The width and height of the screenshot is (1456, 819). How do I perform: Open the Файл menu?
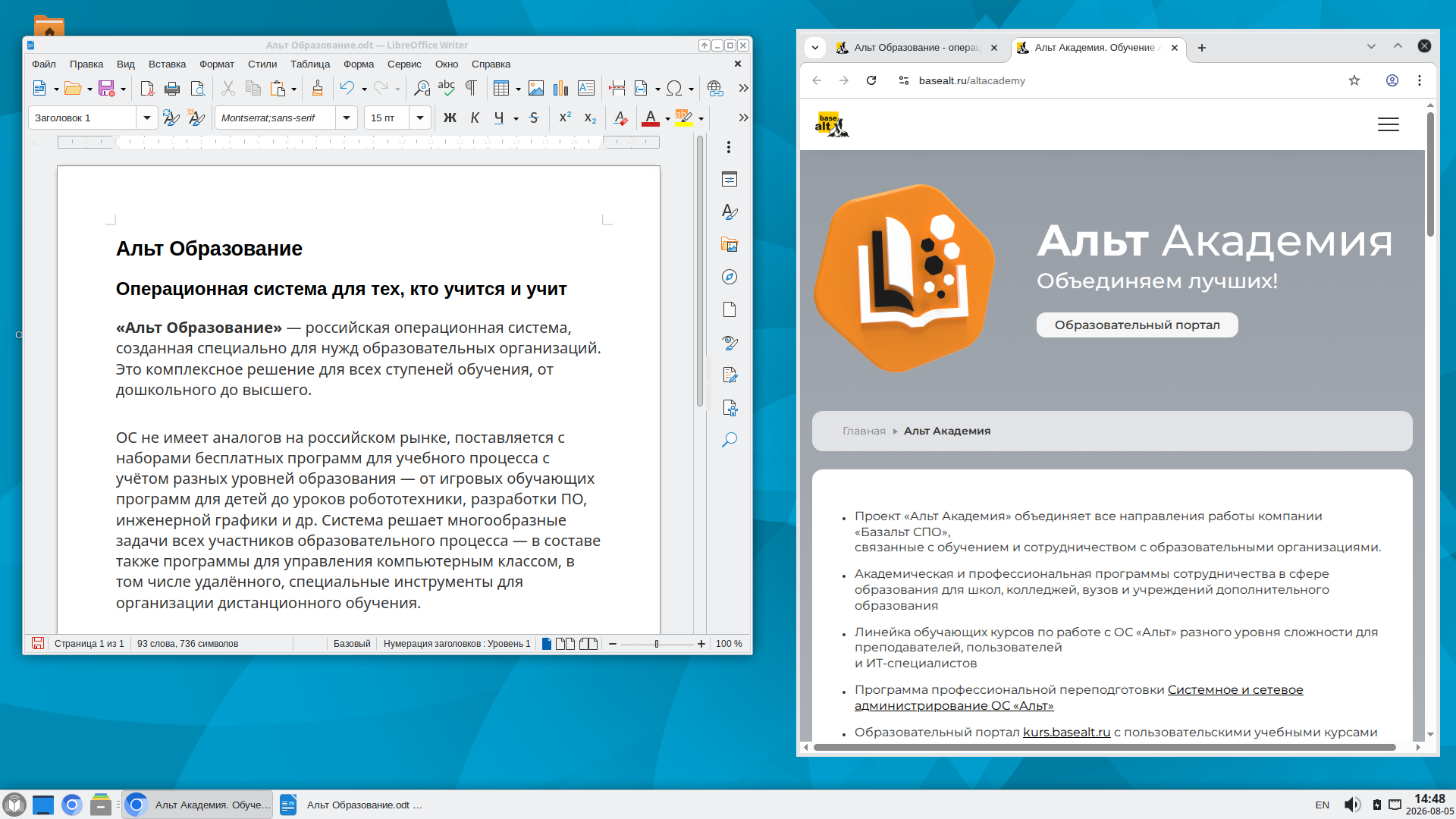coord(44,64)
